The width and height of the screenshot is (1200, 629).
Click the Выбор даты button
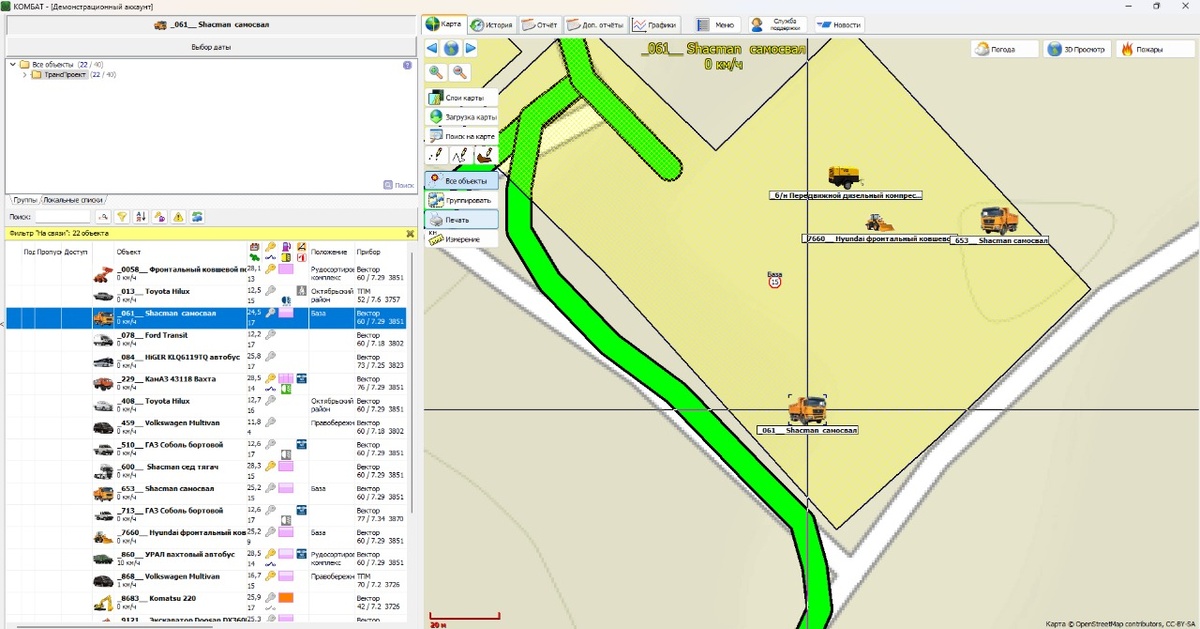pos(210,47)
